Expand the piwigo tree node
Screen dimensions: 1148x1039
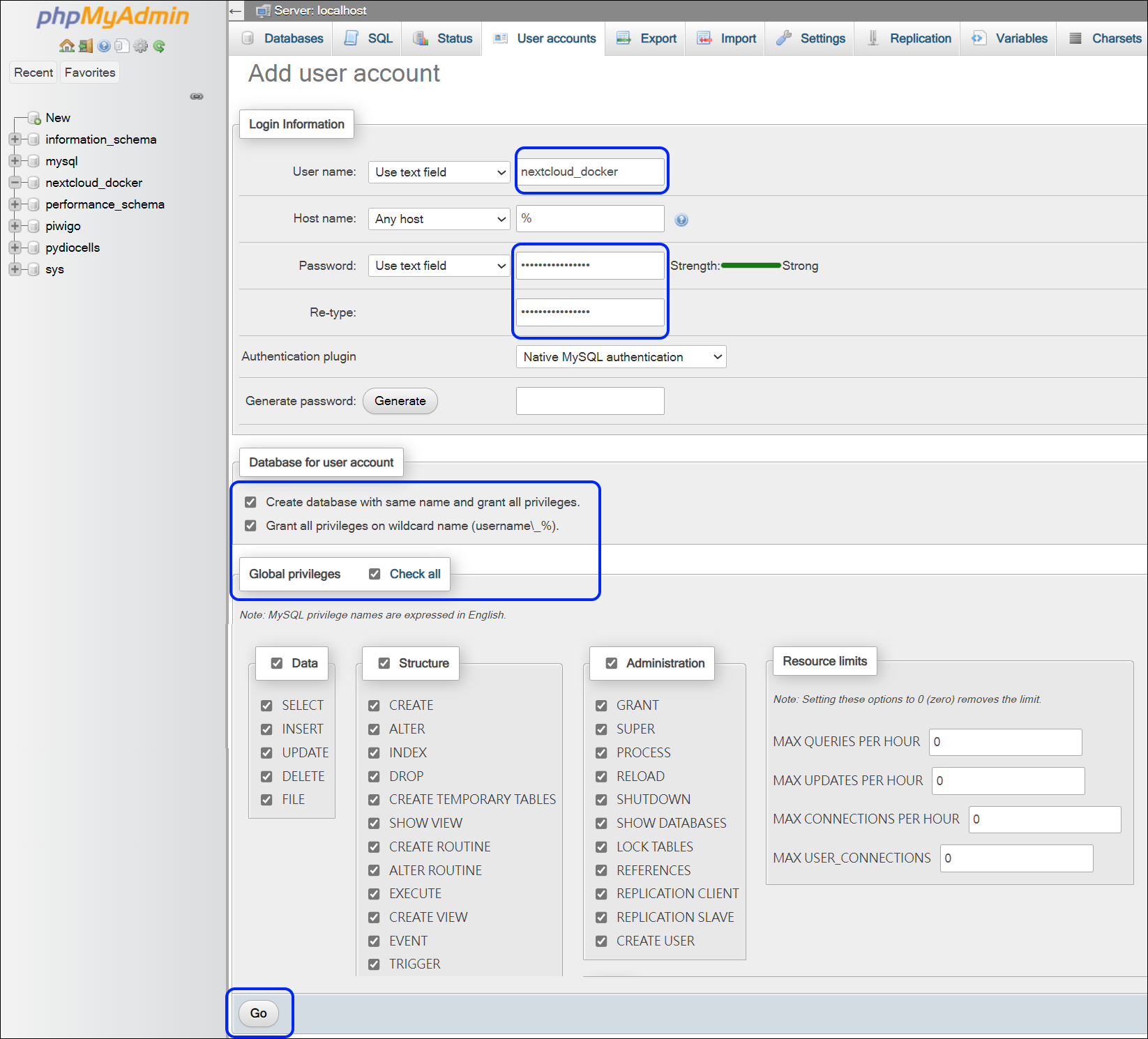click(15, 226)
